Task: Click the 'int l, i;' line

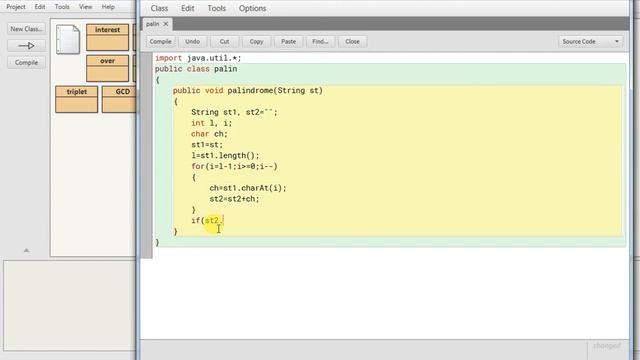Action: coord(211,123)
